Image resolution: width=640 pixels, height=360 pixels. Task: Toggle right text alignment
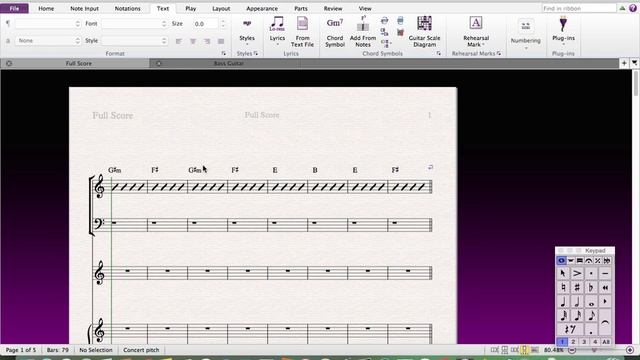click(x=207, y=41)
